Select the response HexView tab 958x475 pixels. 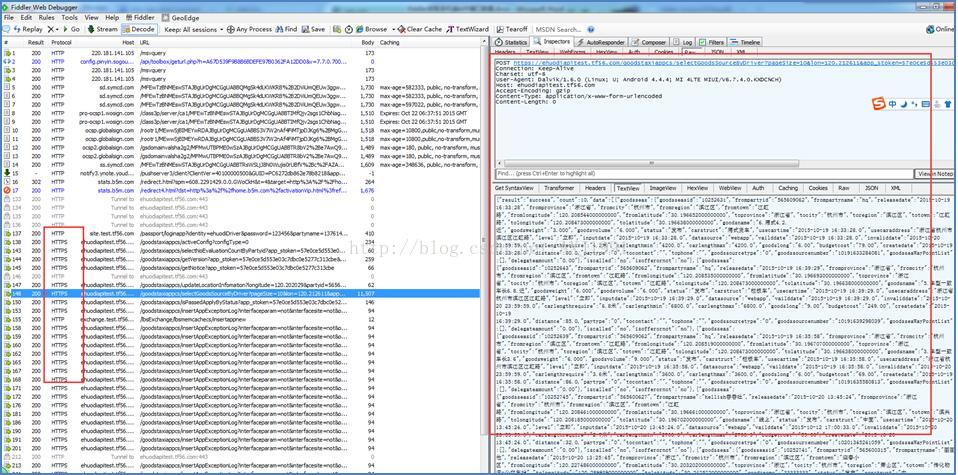[697, 188]
